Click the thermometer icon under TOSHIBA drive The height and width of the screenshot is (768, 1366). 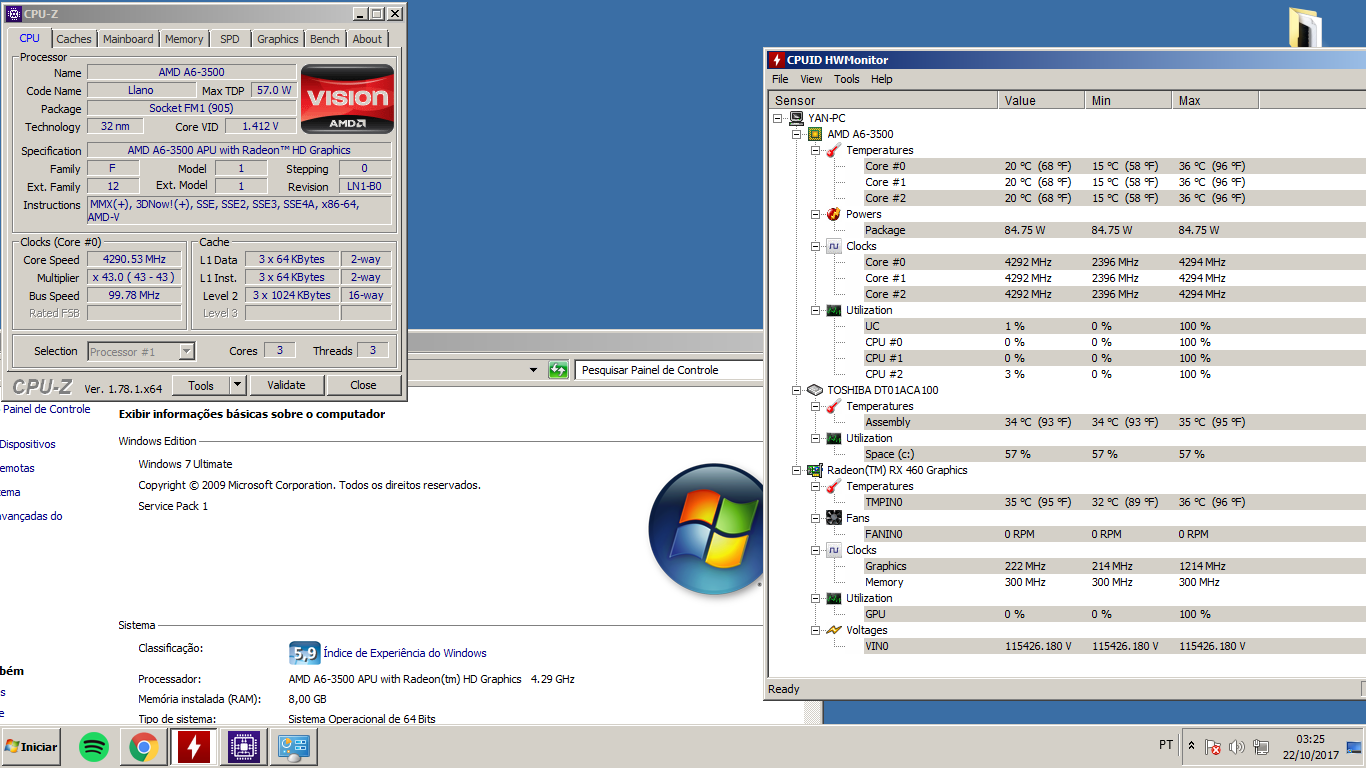[833, 406]
